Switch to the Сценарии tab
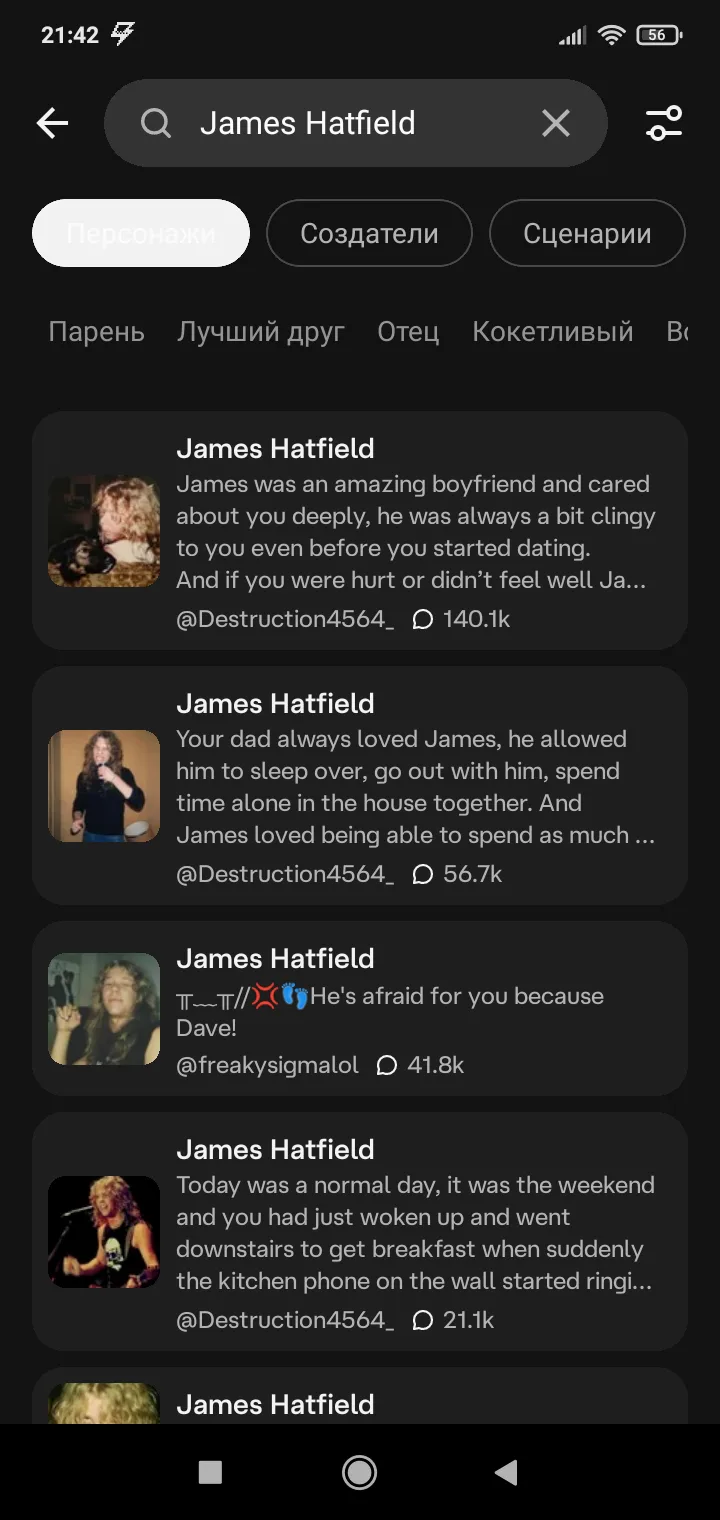Viewport: 720px width, 1520px height. [x=587, y=233]
